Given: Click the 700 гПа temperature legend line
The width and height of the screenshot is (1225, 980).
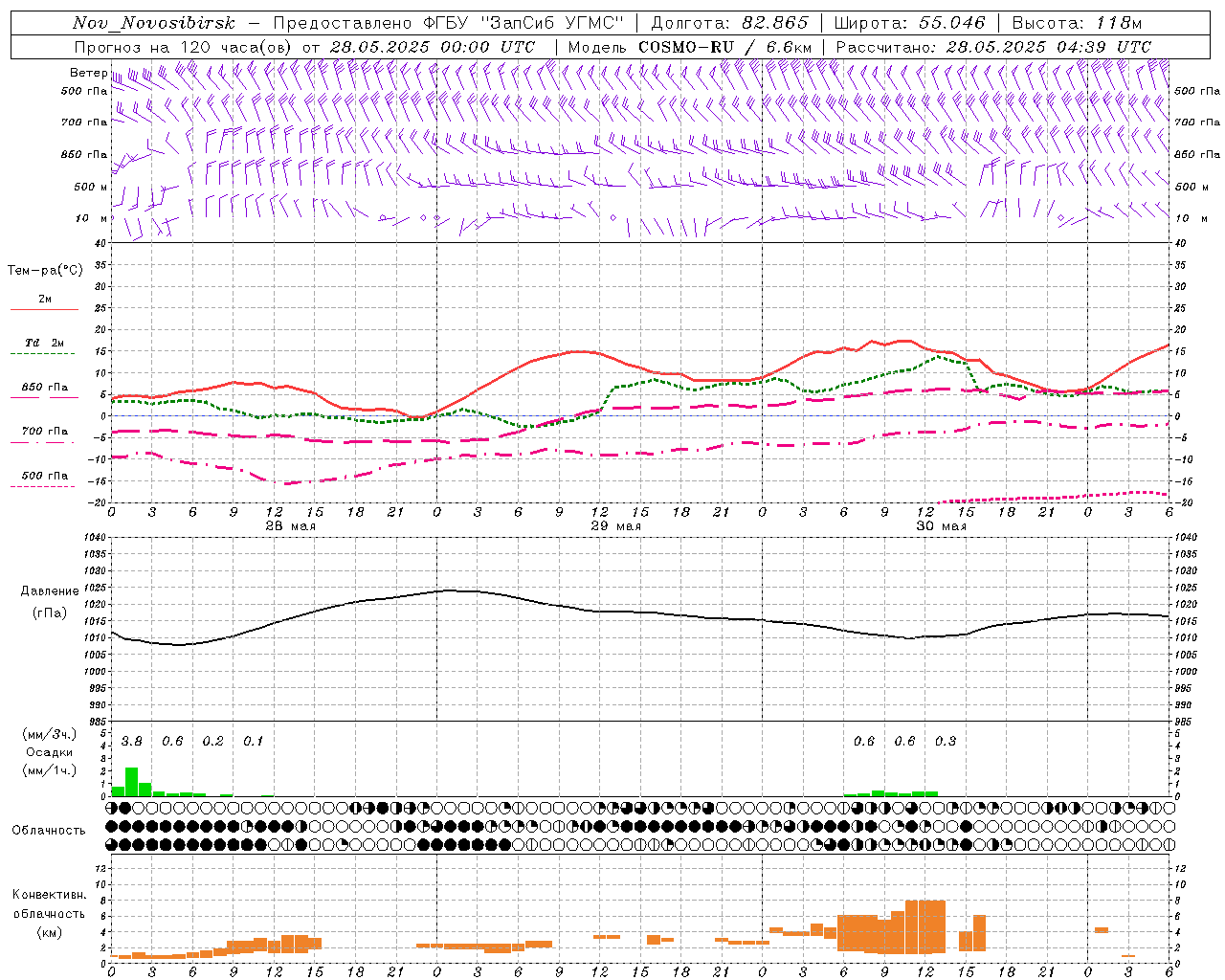Looking at the screenshot, I should [44, 442].
